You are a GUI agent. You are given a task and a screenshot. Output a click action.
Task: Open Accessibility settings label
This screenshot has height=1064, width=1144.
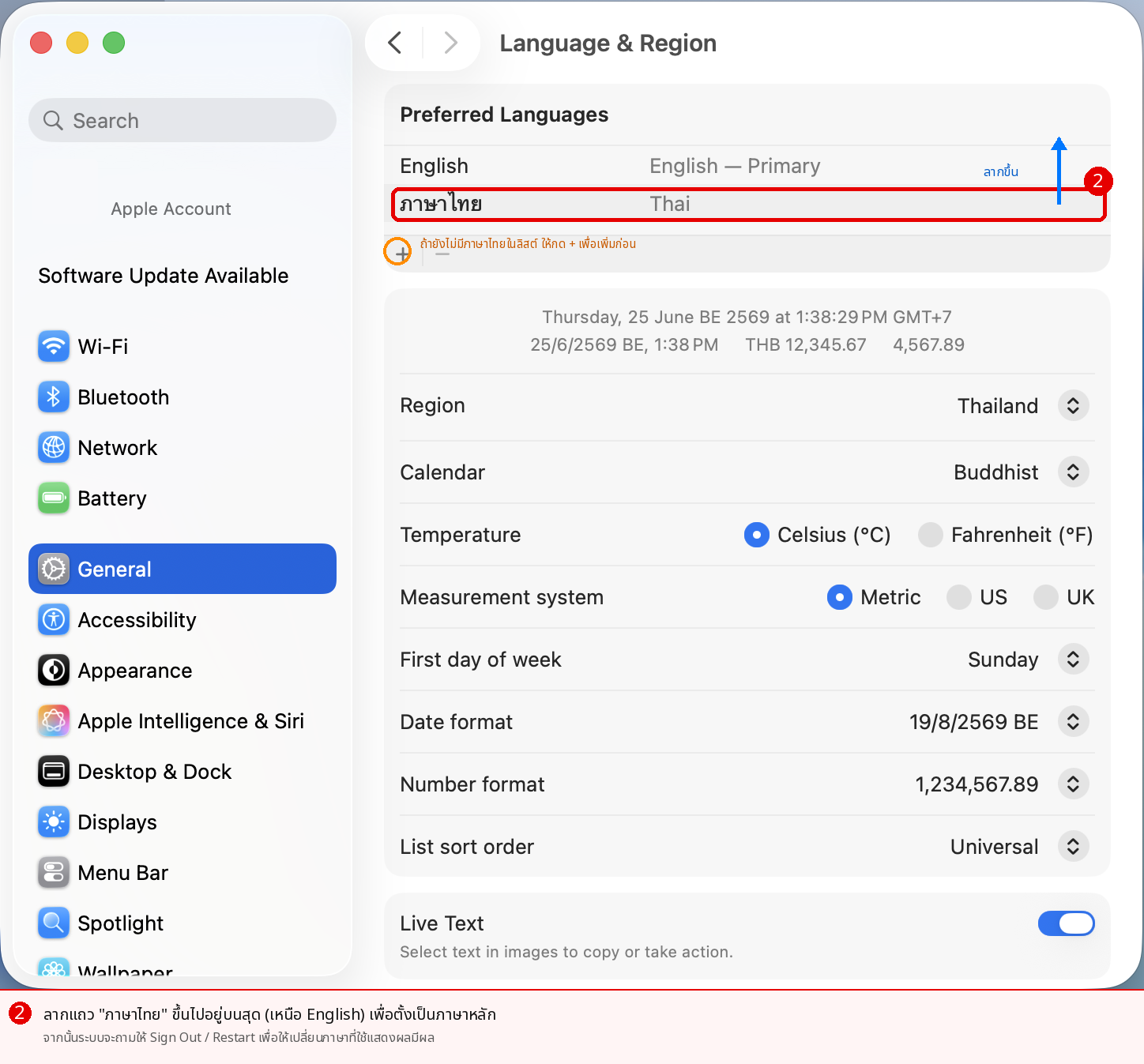(137, 619)
